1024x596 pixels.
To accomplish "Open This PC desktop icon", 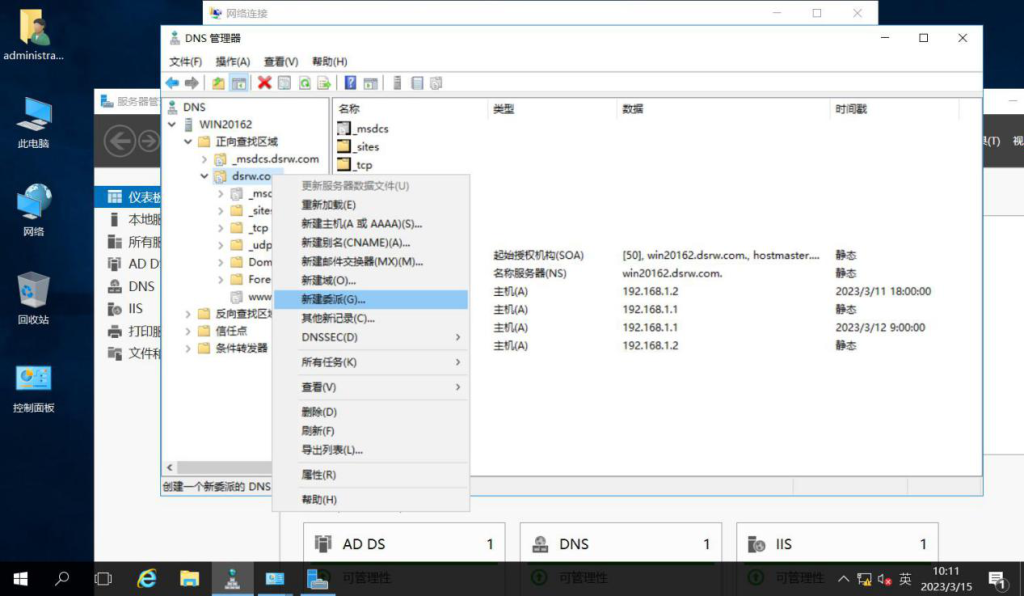I will [33, 123].
